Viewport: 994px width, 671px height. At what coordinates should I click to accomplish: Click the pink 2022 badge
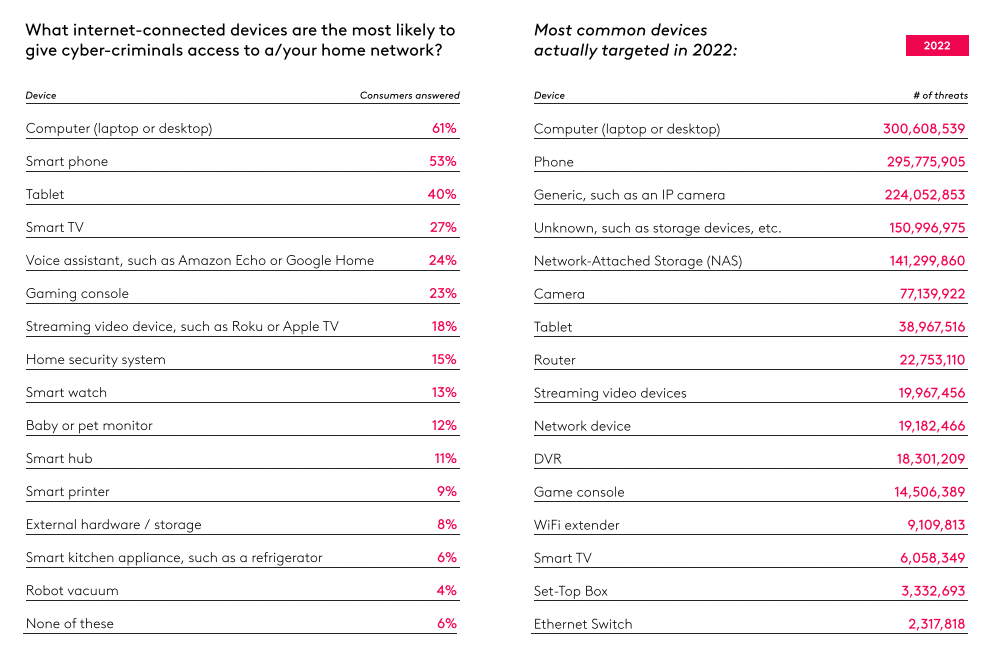937,46
